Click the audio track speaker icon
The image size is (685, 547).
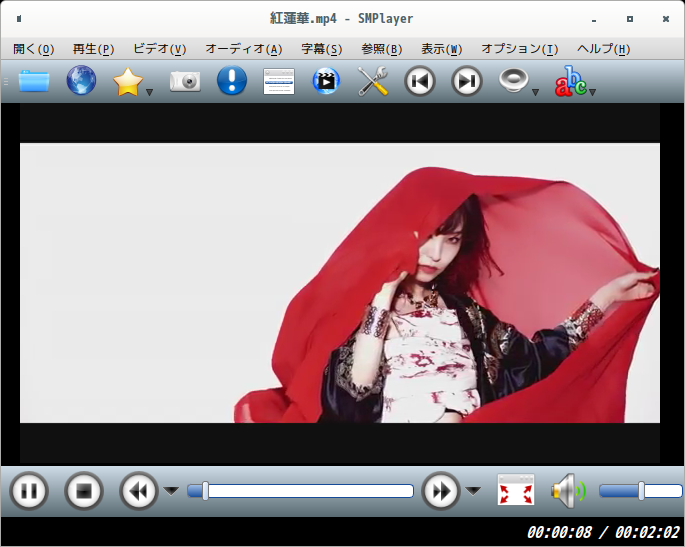coord(514,80)
